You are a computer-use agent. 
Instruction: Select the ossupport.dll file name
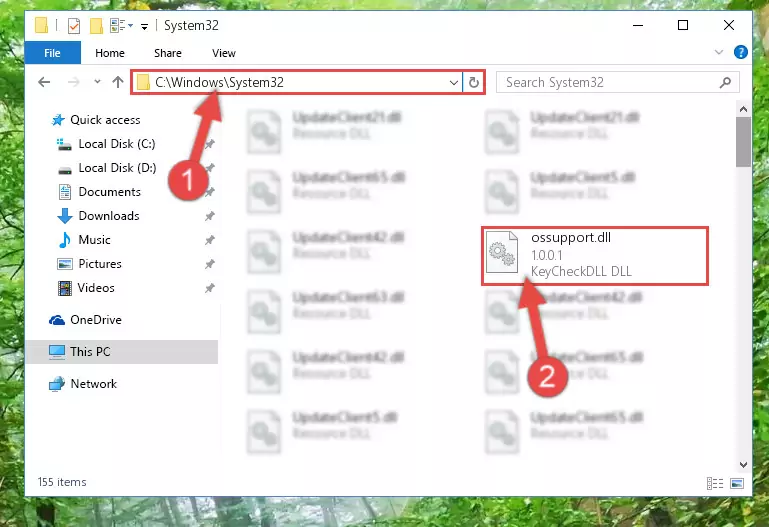(571, 237)
